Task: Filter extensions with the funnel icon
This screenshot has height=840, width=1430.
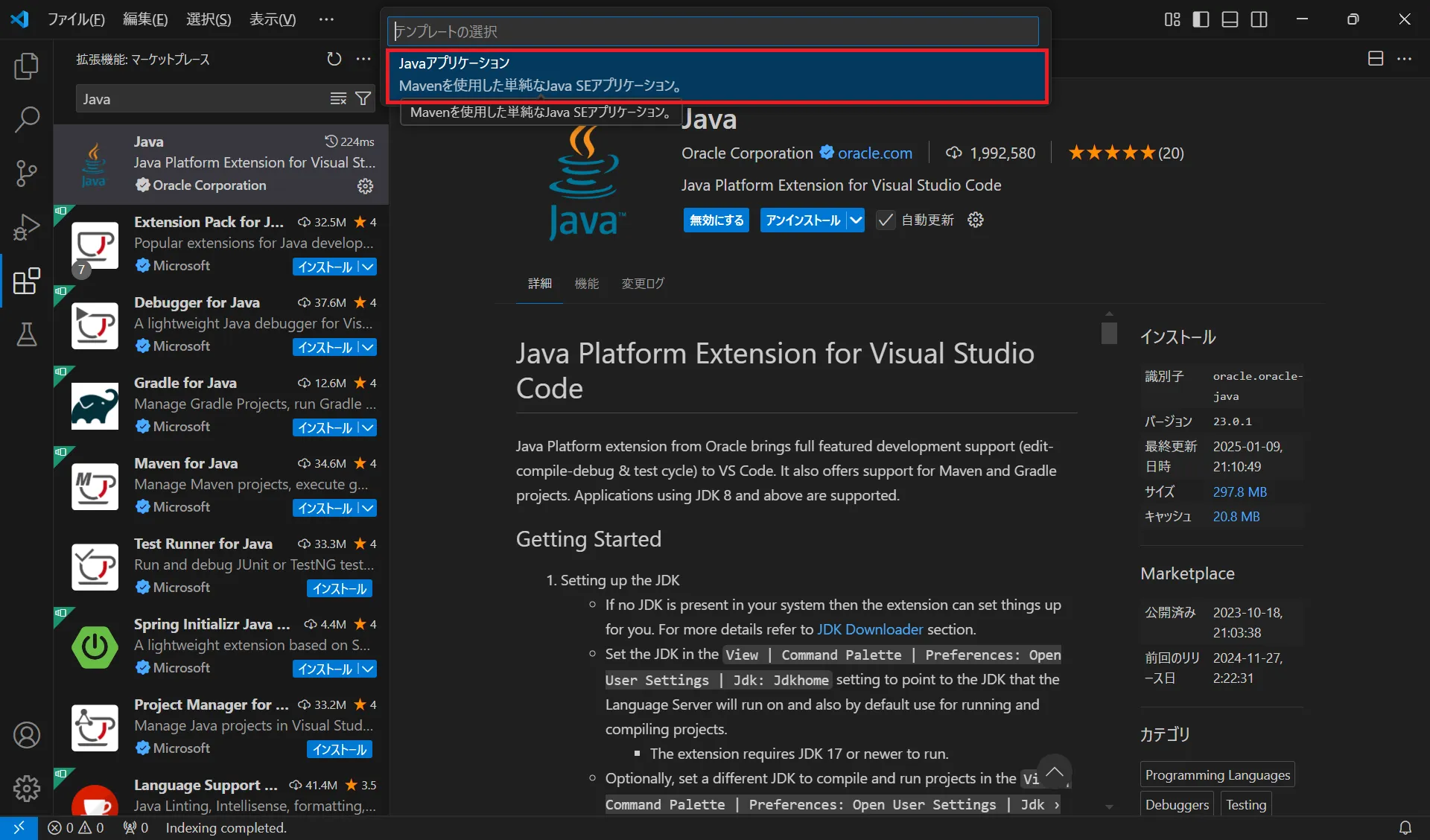Action: (x=363, y=99)
